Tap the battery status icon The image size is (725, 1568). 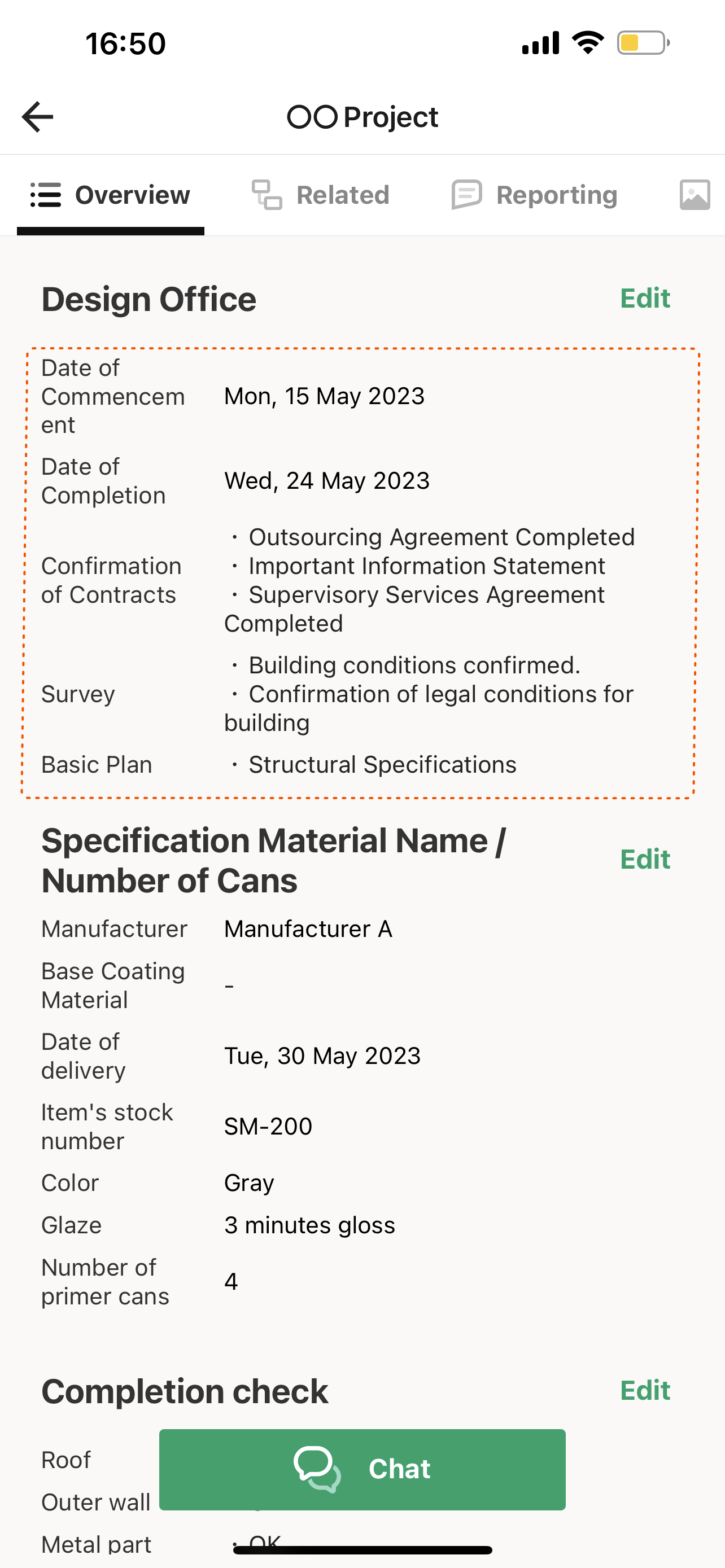click(x=643, y=43)
